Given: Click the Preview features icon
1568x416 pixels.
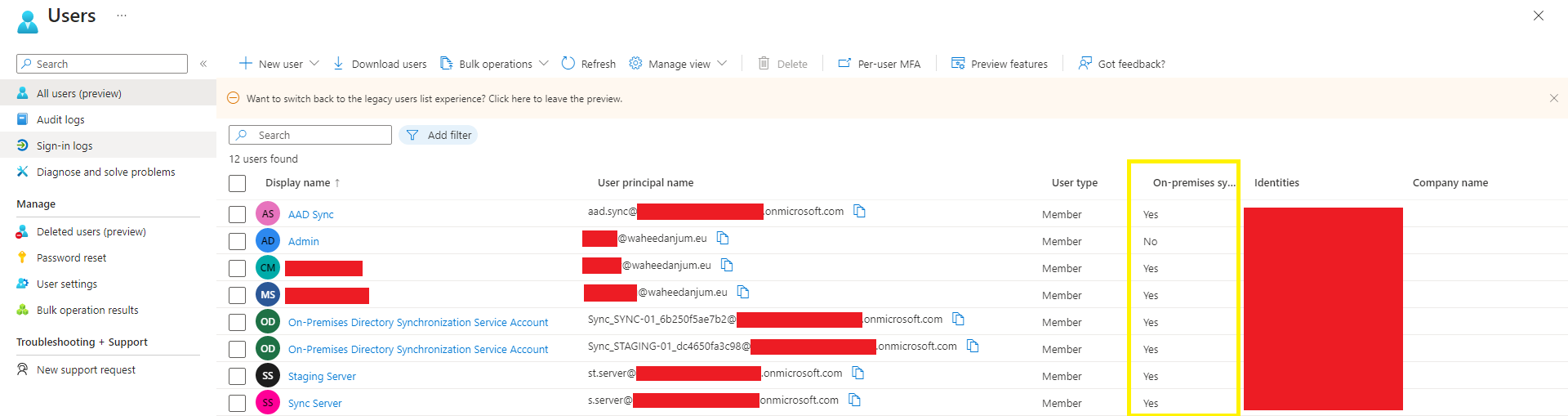Looking at the screenshot, I should coord(958,63).
